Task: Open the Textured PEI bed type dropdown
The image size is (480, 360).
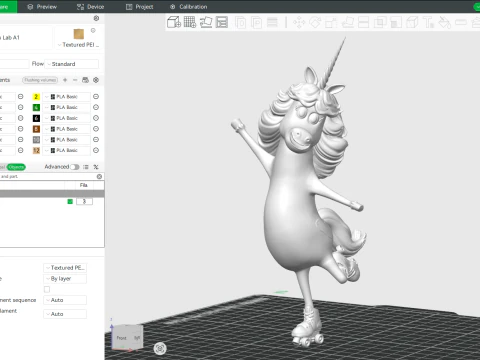Action: (x=79, y=45)
